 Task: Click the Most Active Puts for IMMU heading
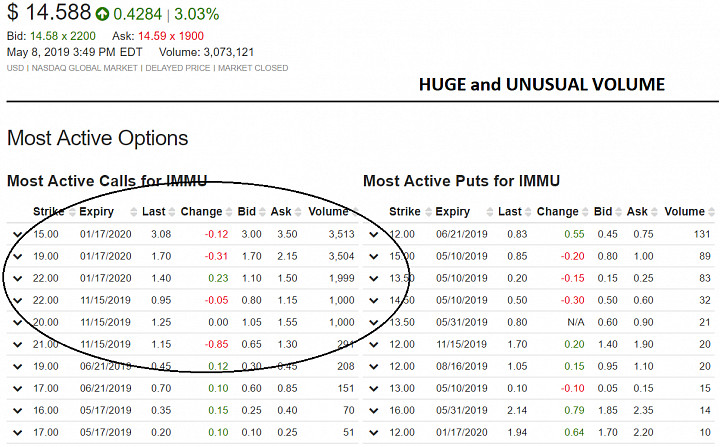[461, 181]
